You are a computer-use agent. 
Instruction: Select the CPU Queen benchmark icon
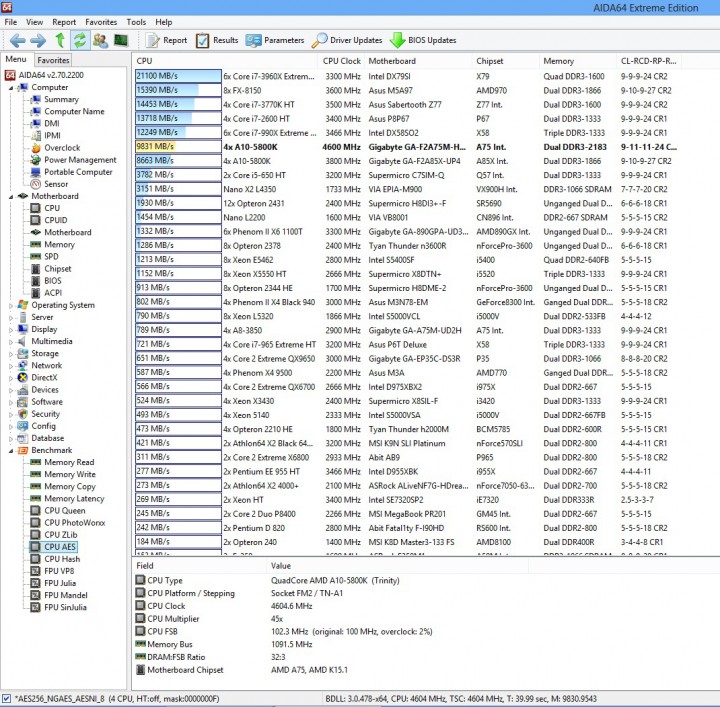coord(36,511)
